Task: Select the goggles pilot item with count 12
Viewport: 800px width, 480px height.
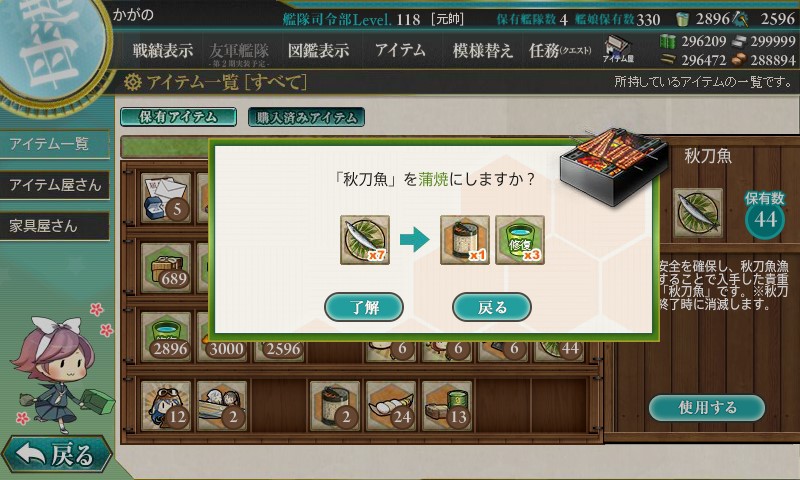Action: coord(166,406)
